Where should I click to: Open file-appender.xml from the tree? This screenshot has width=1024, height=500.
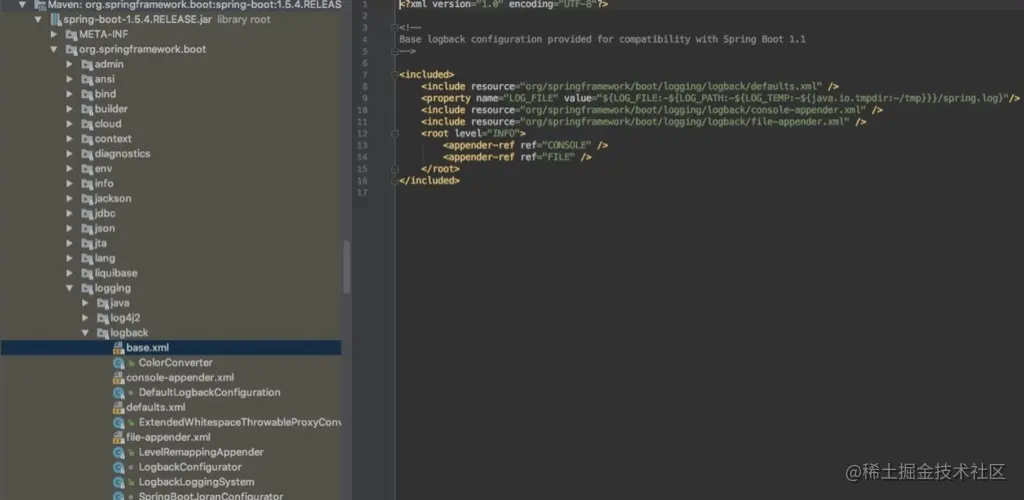click(168, 437)
